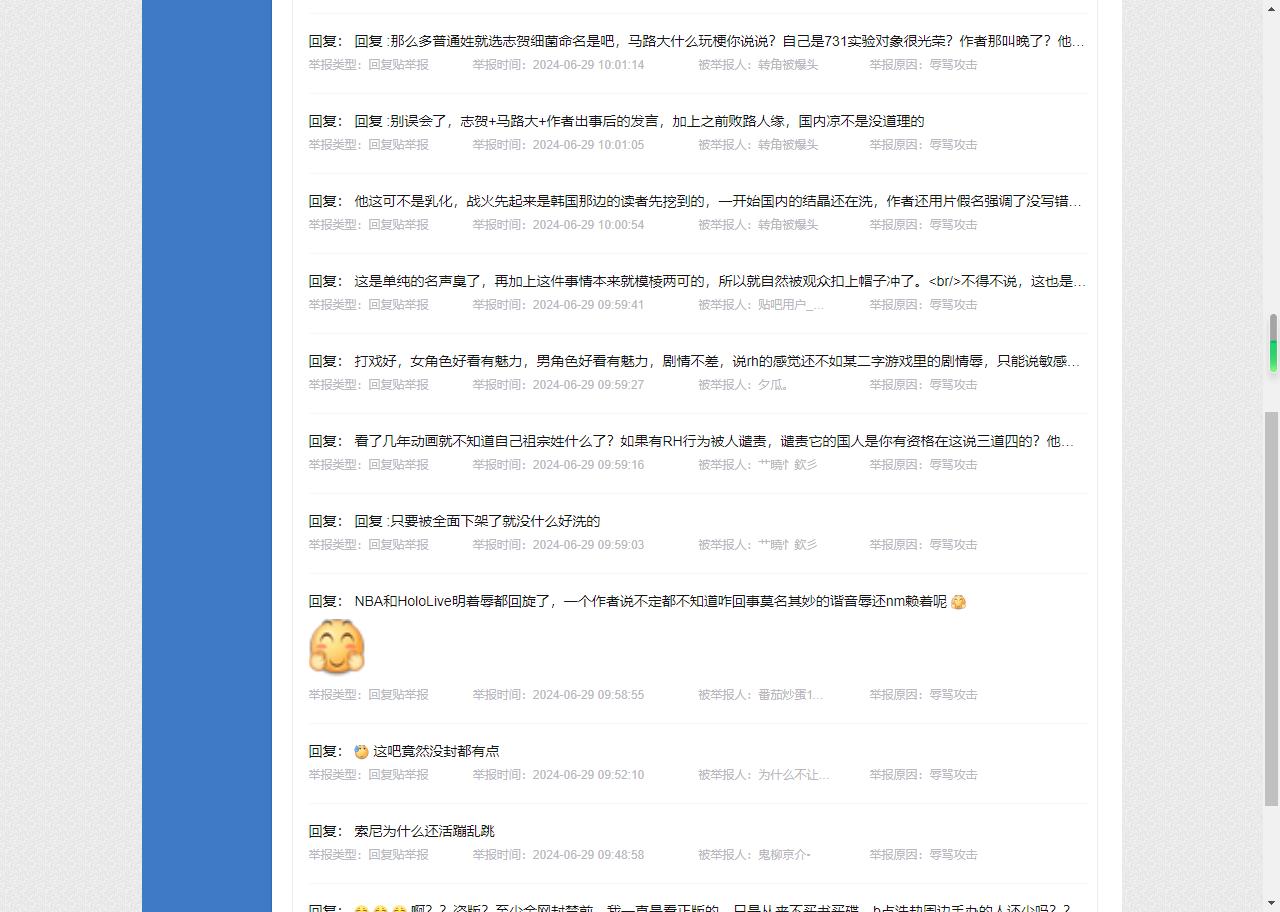The image size is (1280, 912).
Task: Click reported user "为什么不让..."
Action: tap(793, 775)
